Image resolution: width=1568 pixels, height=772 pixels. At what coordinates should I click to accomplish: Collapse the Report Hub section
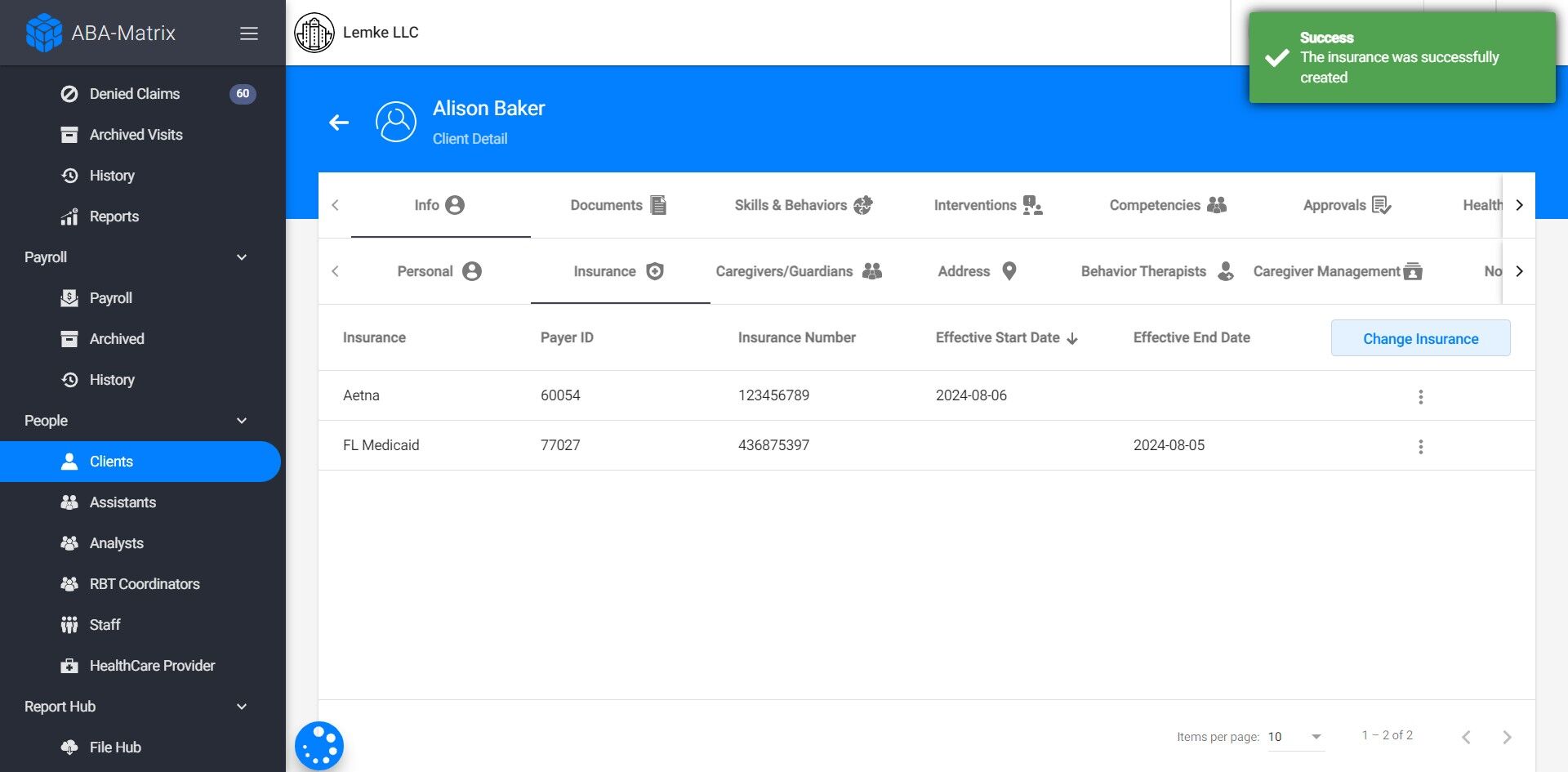coord(242,707)
